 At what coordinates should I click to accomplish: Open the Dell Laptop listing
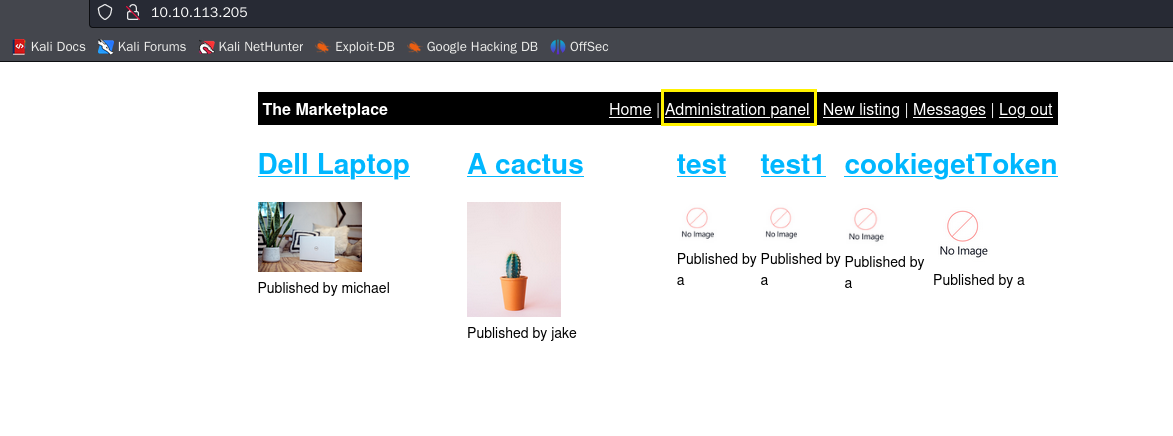click(333, 164)
